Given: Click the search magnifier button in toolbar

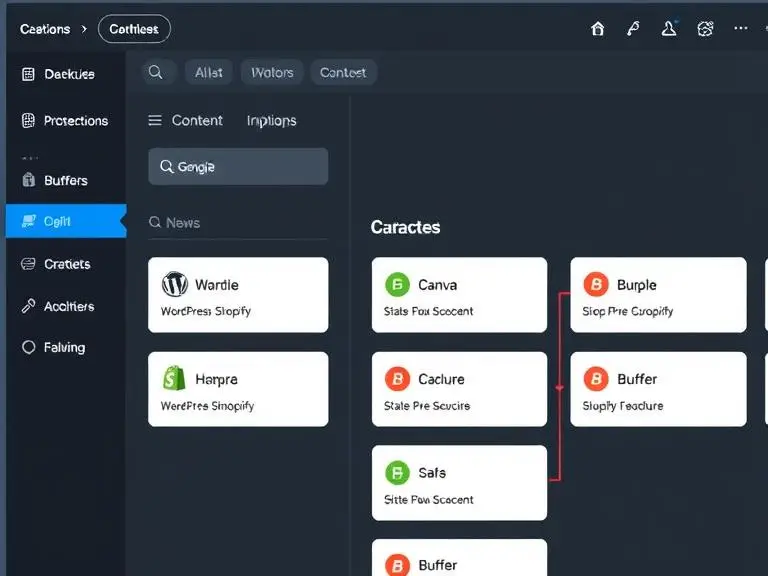Looking at the screenshot, I should [155, 72].
